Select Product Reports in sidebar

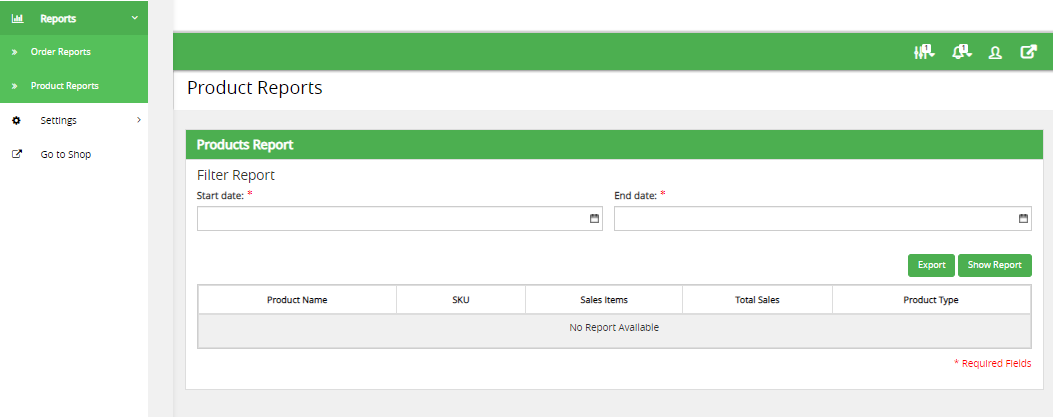click(64, 86)
